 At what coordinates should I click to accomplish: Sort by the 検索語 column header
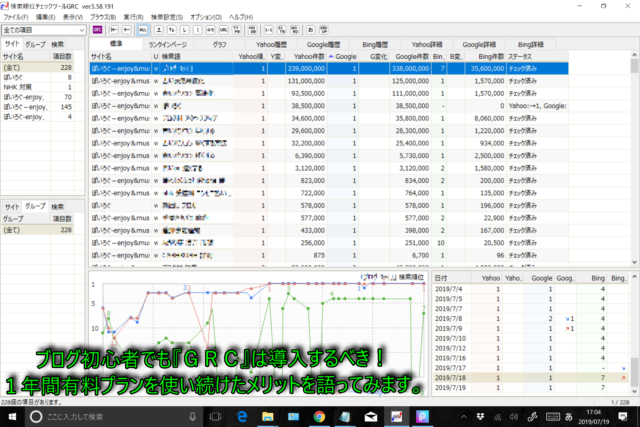click(196, 56)
